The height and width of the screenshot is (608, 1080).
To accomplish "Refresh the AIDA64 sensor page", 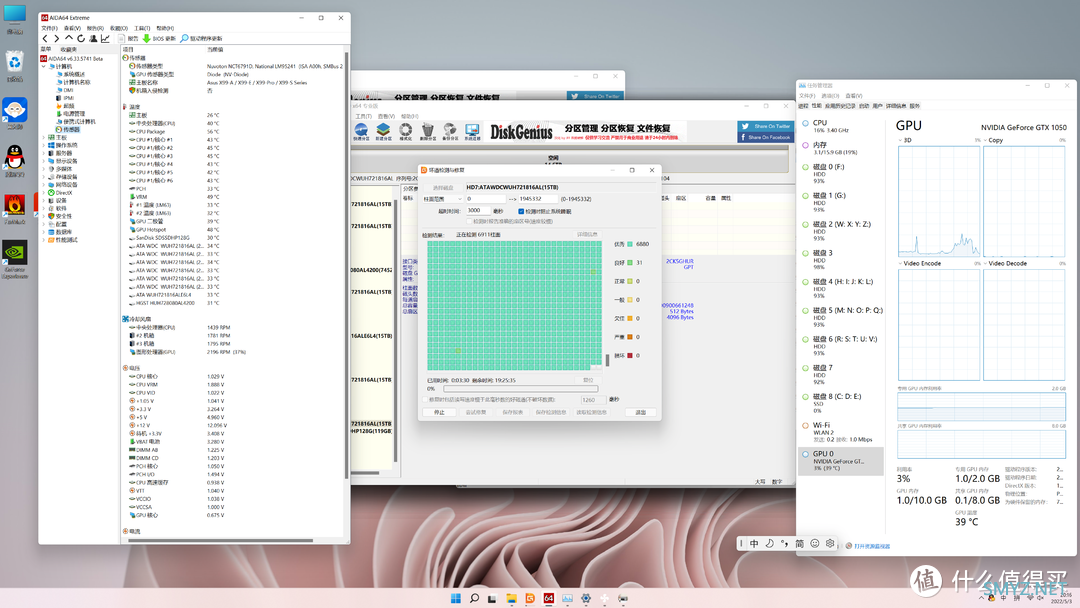I will (81, 39).
